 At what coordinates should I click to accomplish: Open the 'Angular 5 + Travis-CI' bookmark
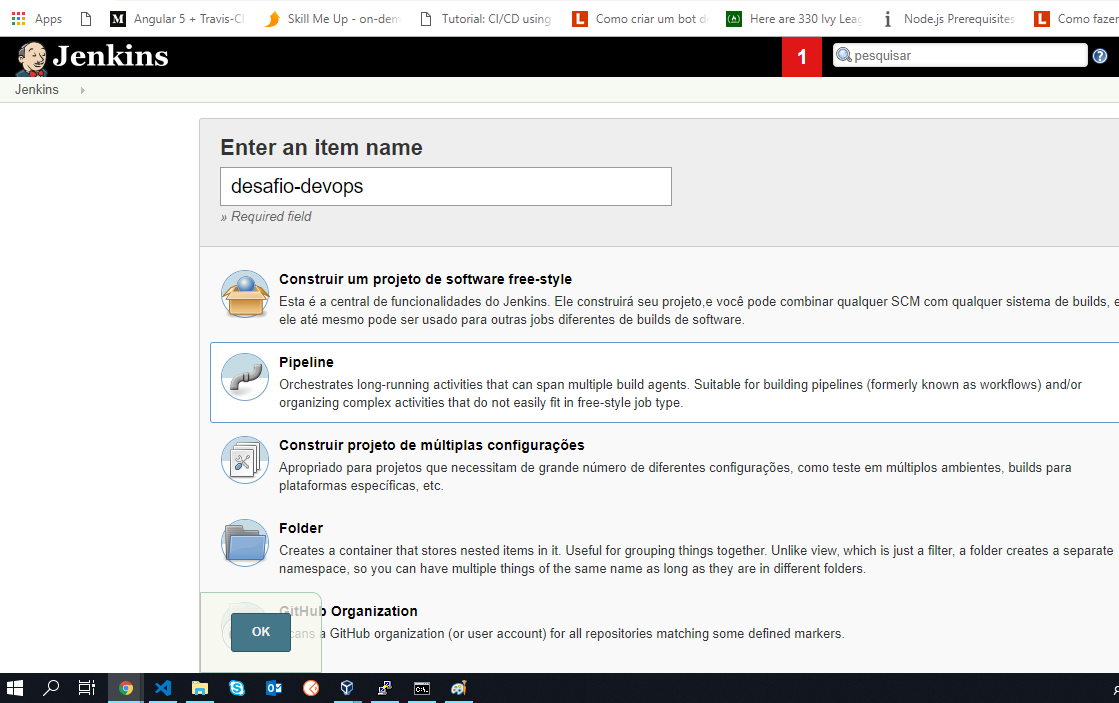(177, 19)
